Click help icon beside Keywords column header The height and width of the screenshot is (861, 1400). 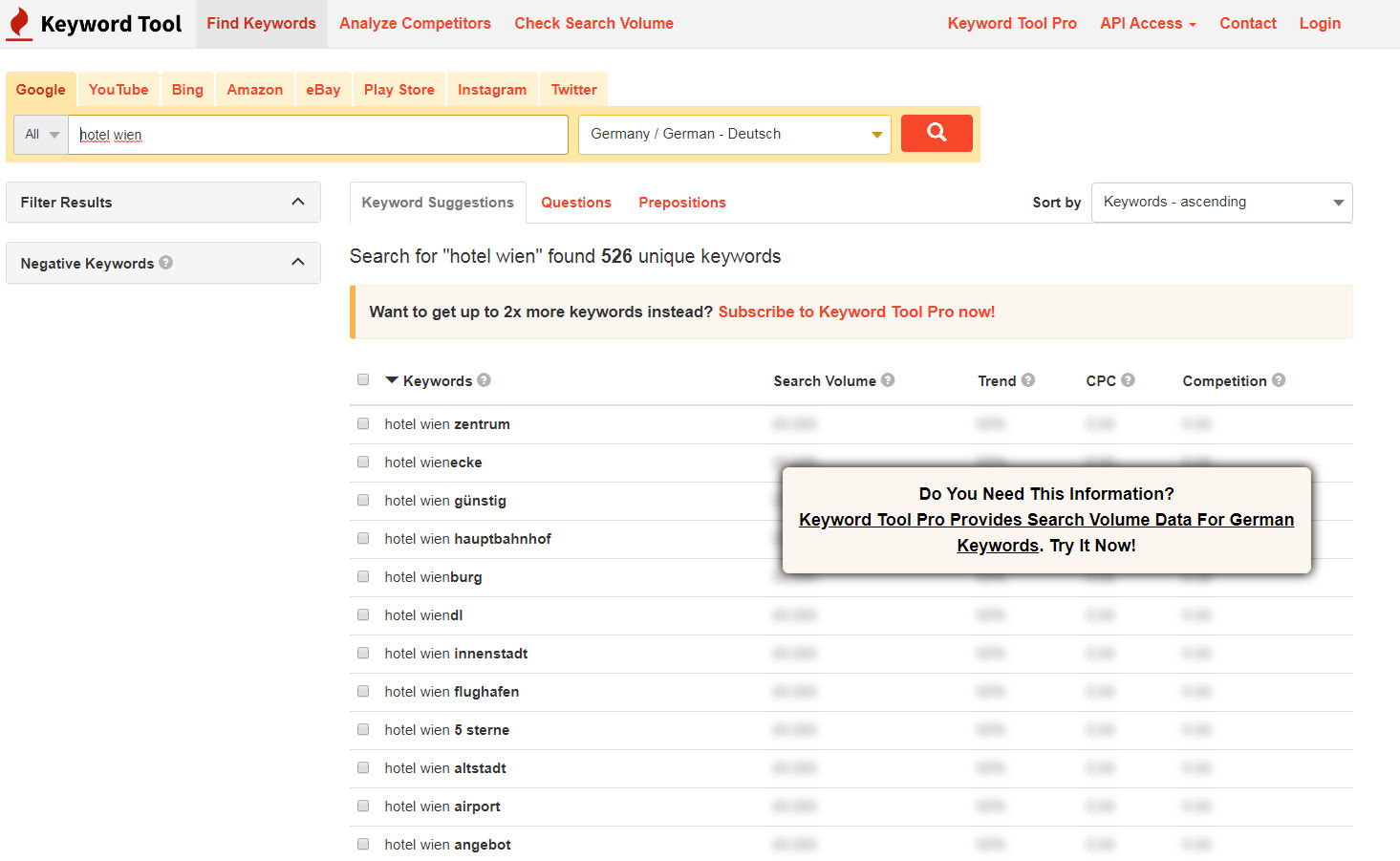(485, 379)
